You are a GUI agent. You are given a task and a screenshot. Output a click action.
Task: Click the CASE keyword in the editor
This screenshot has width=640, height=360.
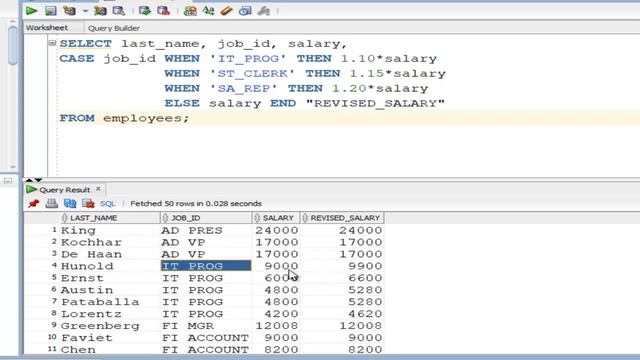(77, 59)
